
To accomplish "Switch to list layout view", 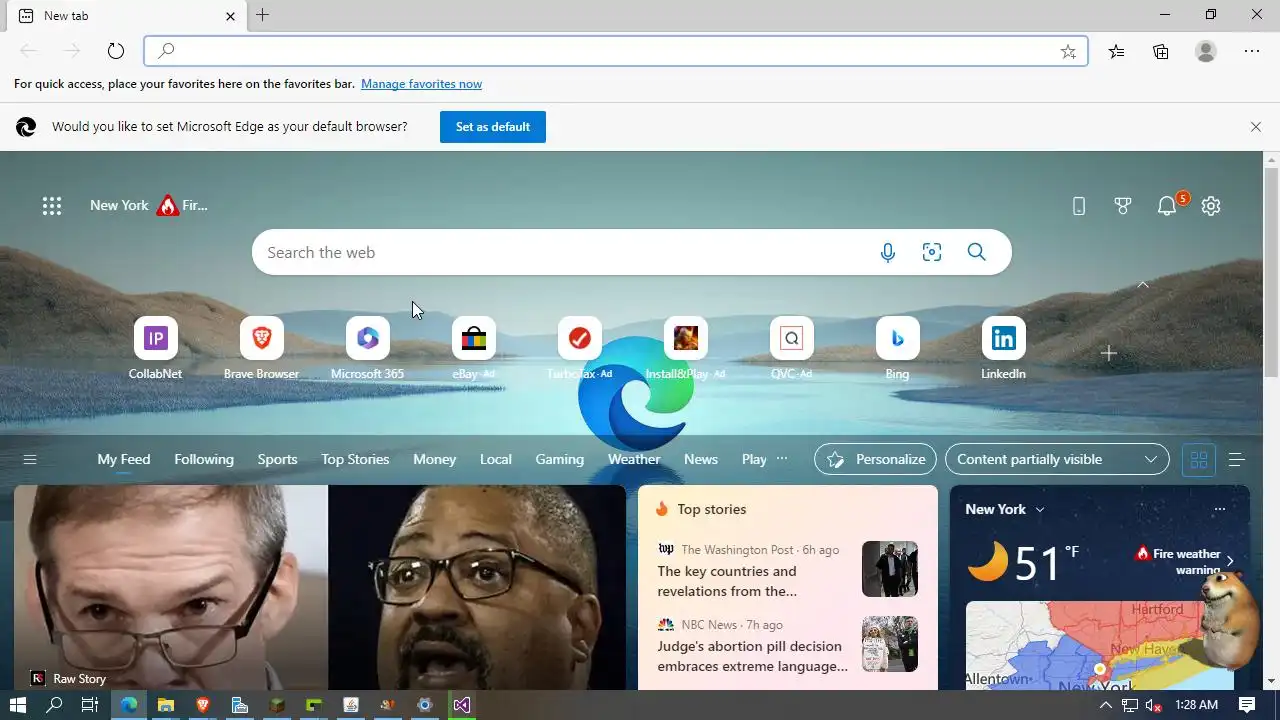I will click(x=1236, y=460).
